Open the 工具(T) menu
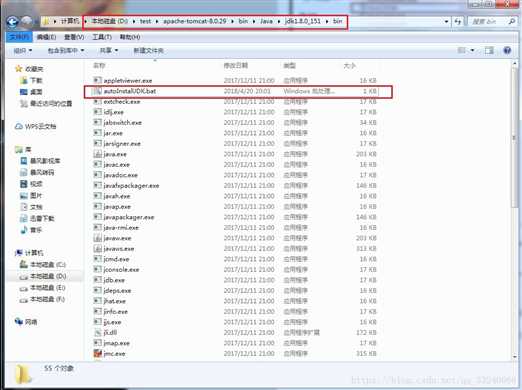 pyautogui.click(x=102, y=37)
